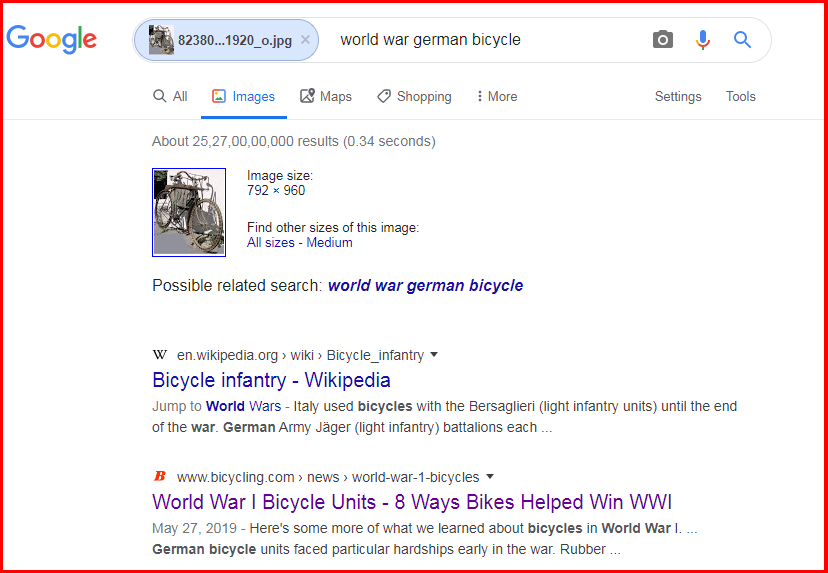Viewport: 828px width, 573px height.
Task: Open 'World War I Bicycle Units' result
Action: pos(412,502)
